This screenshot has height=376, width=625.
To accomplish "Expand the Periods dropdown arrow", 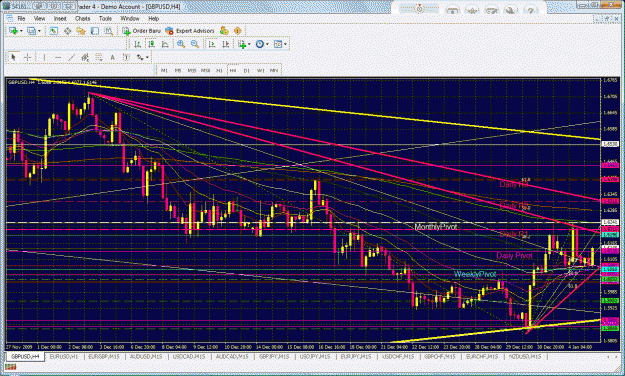I will [267, 44].
